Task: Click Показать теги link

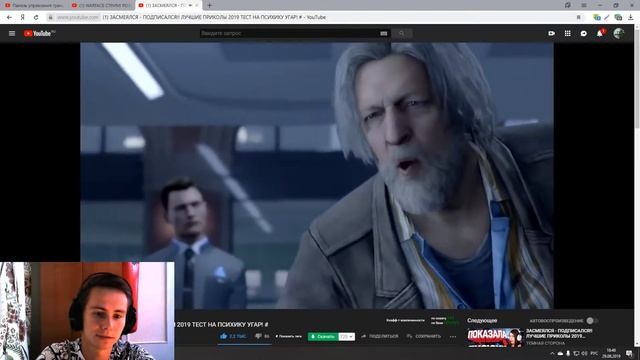Action: (289, 336)
